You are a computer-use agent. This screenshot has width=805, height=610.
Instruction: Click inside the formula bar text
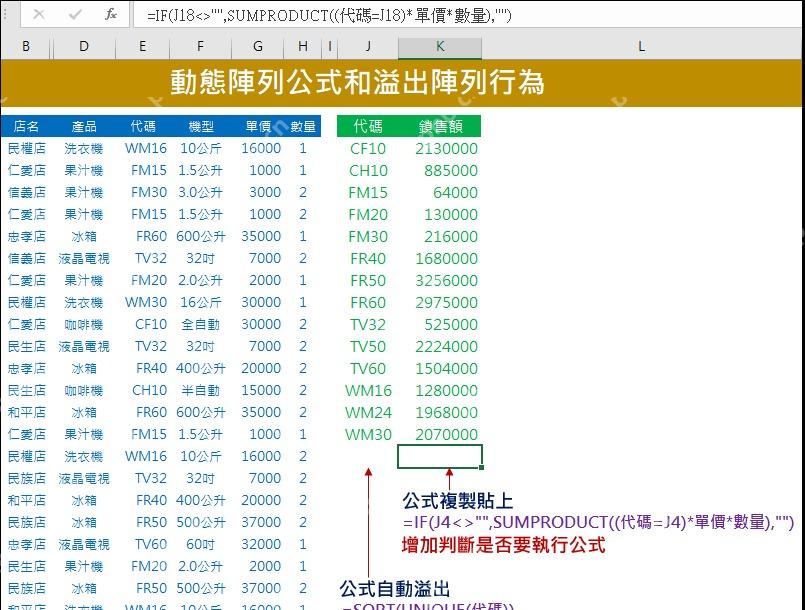click(329, 15)
